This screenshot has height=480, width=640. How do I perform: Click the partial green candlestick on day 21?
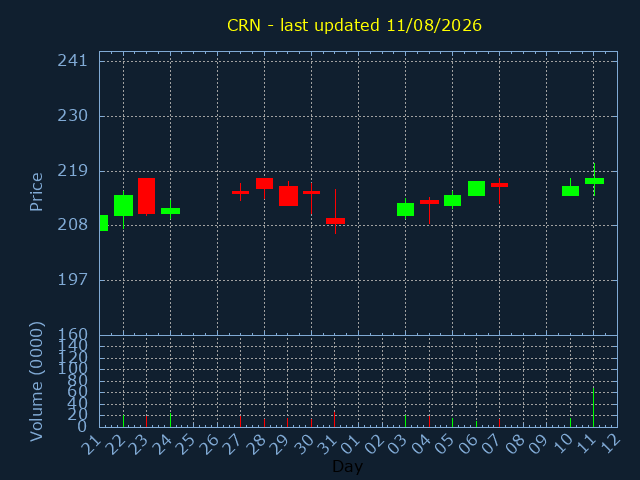click(104, 223)
